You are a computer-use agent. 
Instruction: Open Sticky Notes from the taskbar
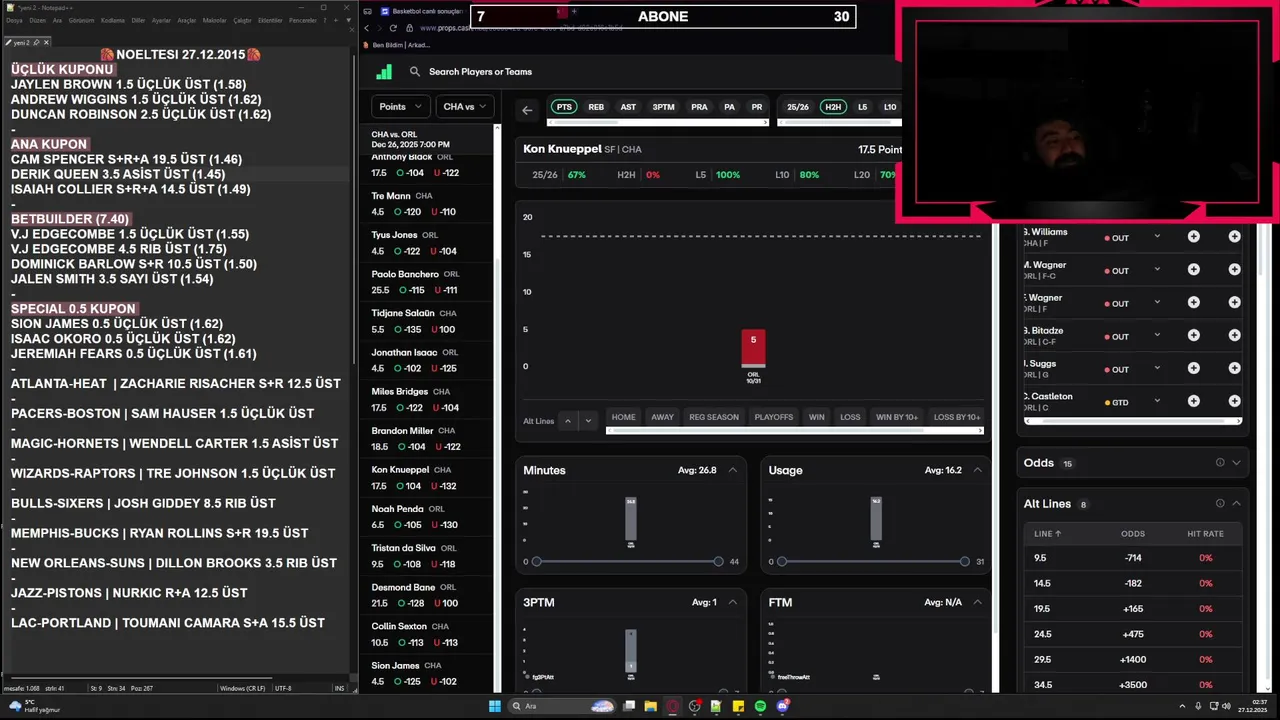tap(739, 706)
